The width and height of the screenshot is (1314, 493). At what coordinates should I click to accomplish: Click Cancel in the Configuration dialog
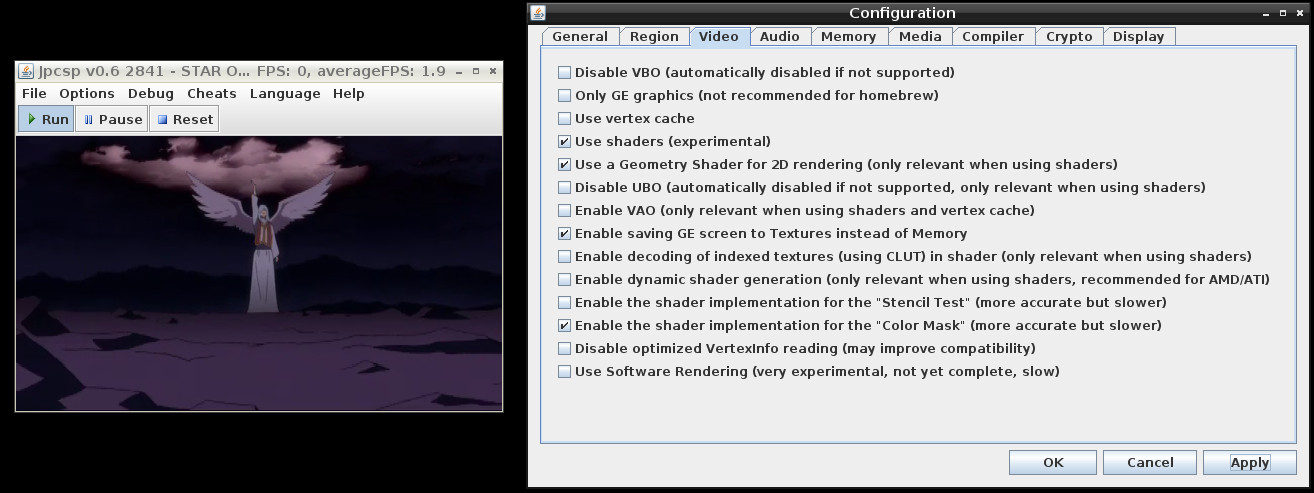click(1150, 462)
